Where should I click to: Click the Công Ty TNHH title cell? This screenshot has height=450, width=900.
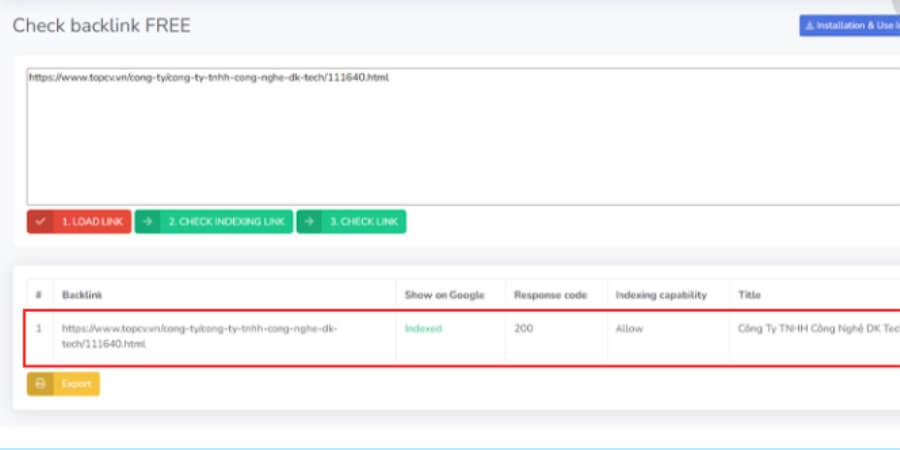818,329
